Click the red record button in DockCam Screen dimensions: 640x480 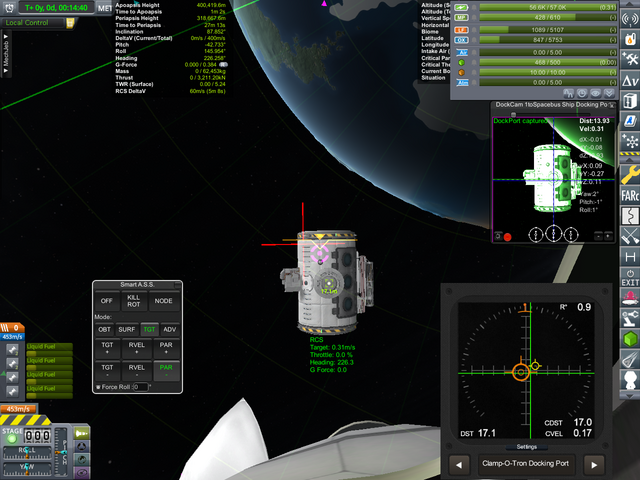[x=508, y=236]
